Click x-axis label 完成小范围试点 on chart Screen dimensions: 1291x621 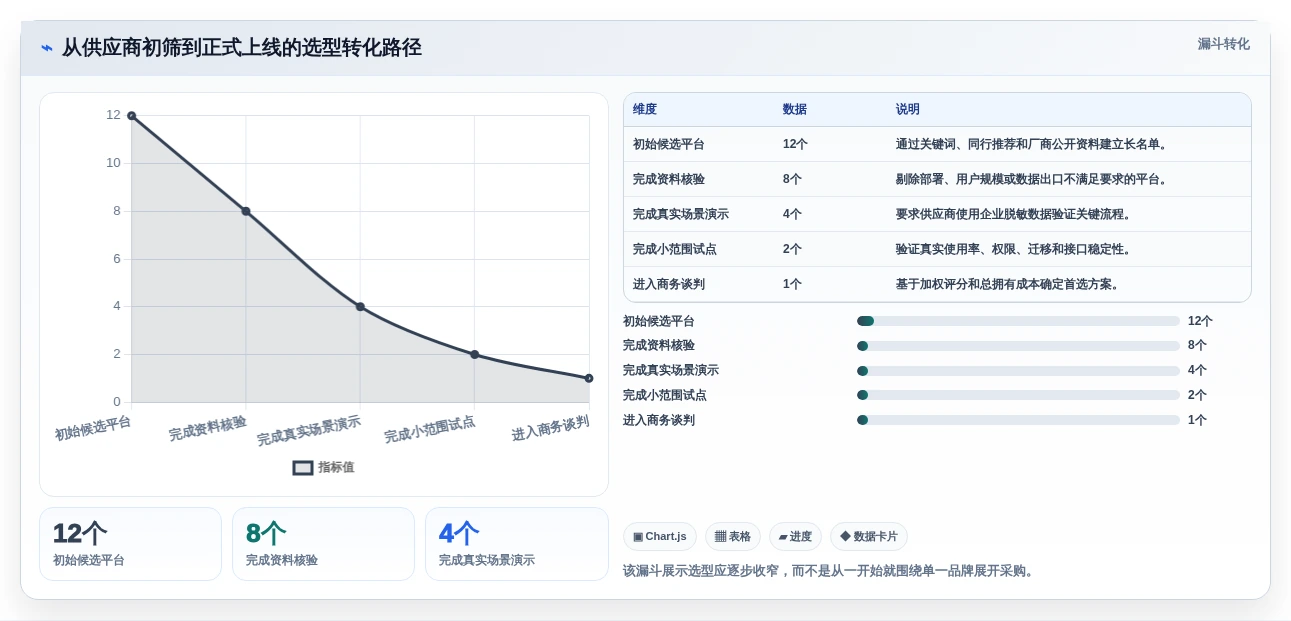430,430
